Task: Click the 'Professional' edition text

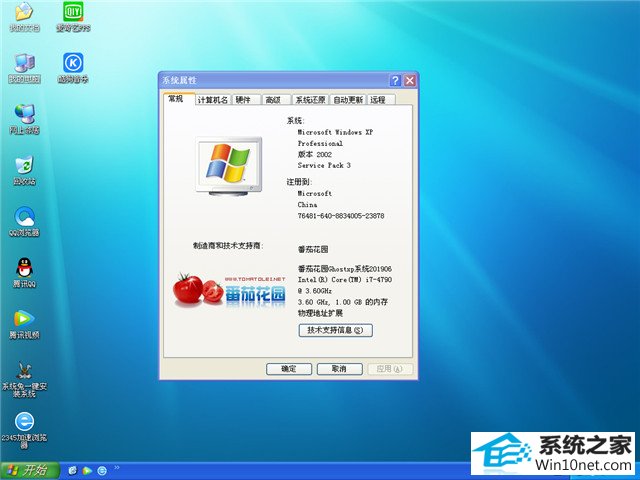Action: (320, 143)
